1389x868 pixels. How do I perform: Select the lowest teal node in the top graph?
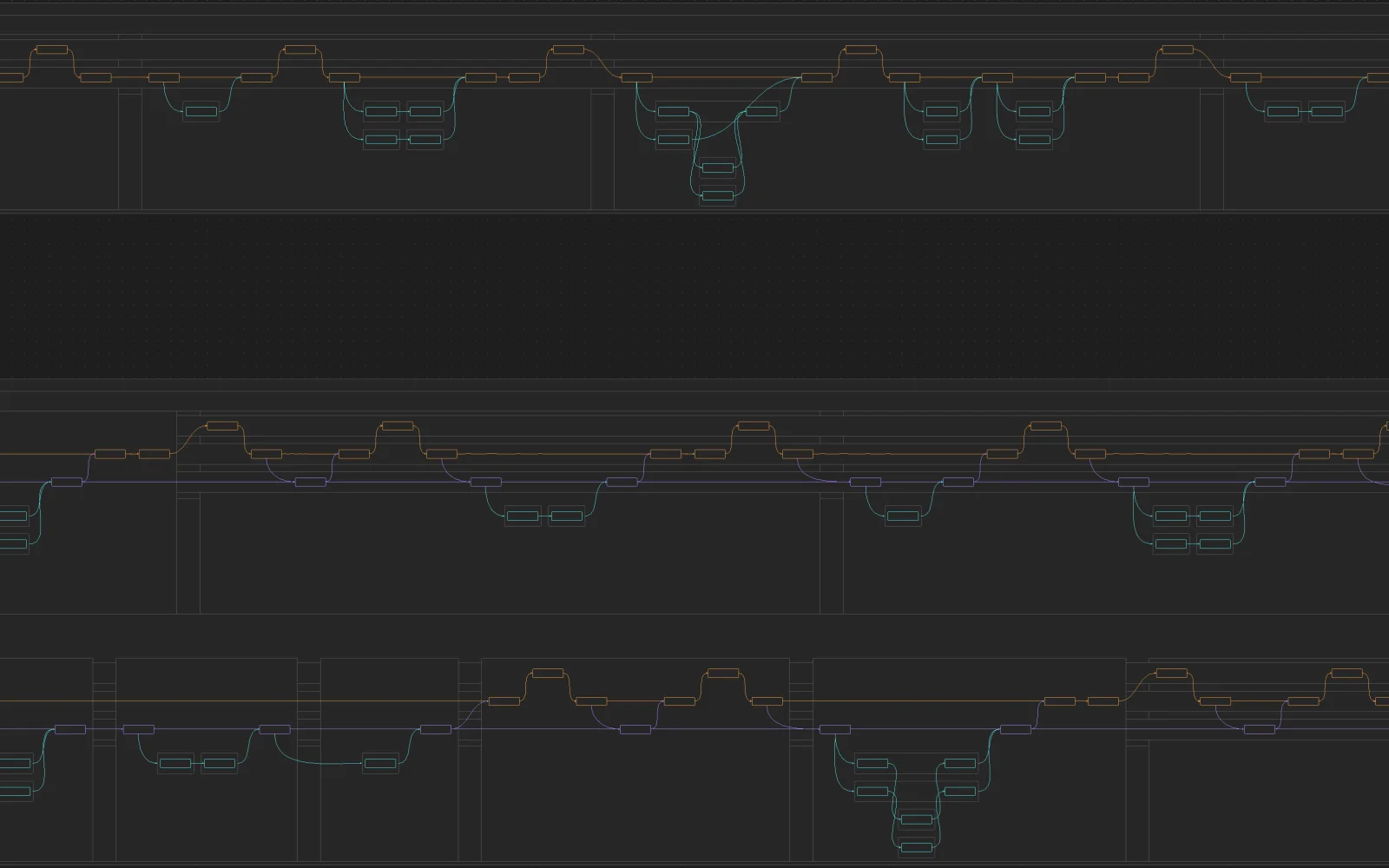point(717,195)
